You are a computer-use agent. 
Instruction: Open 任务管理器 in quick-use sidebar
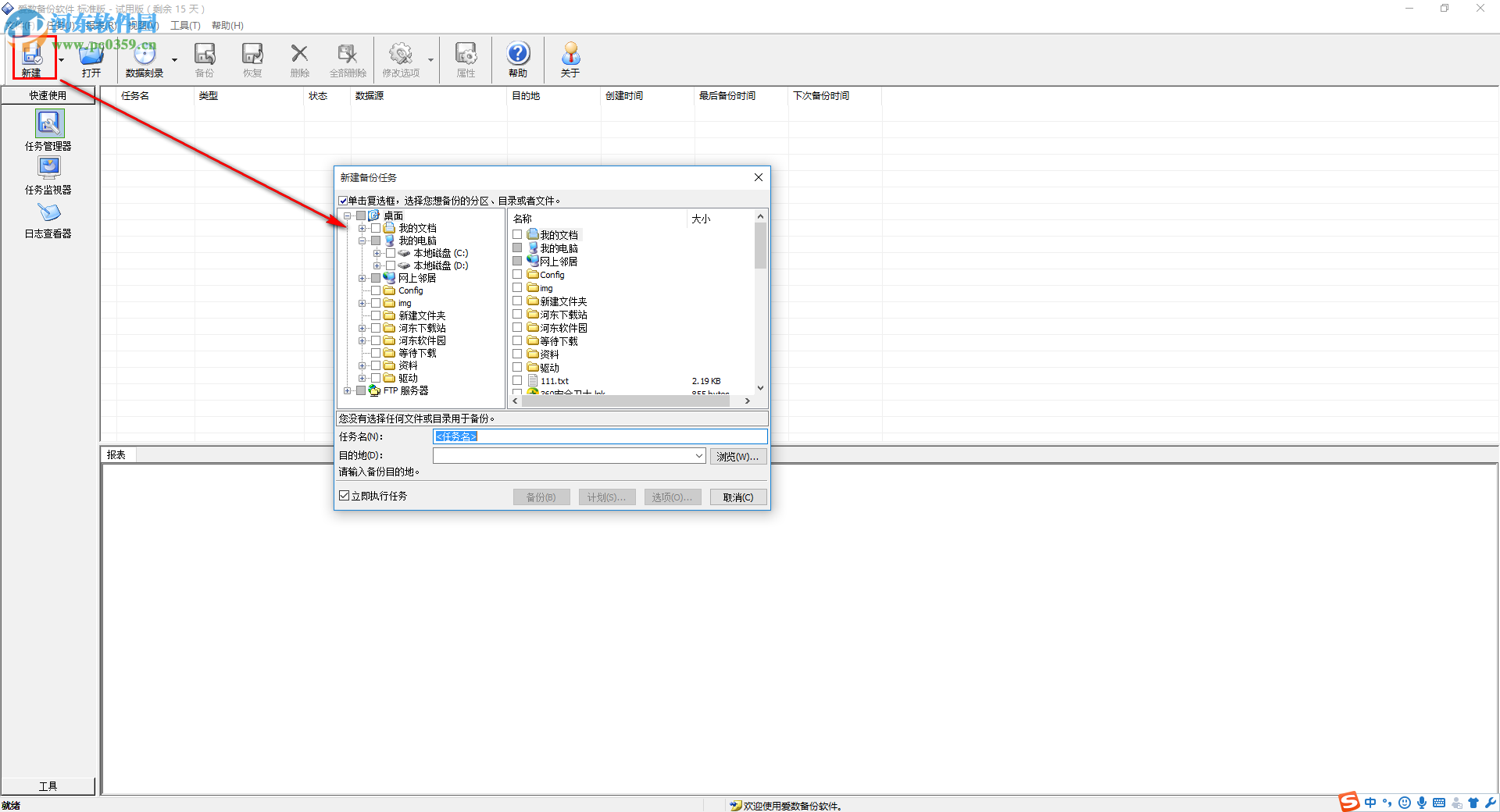click(x=48, y=130)
